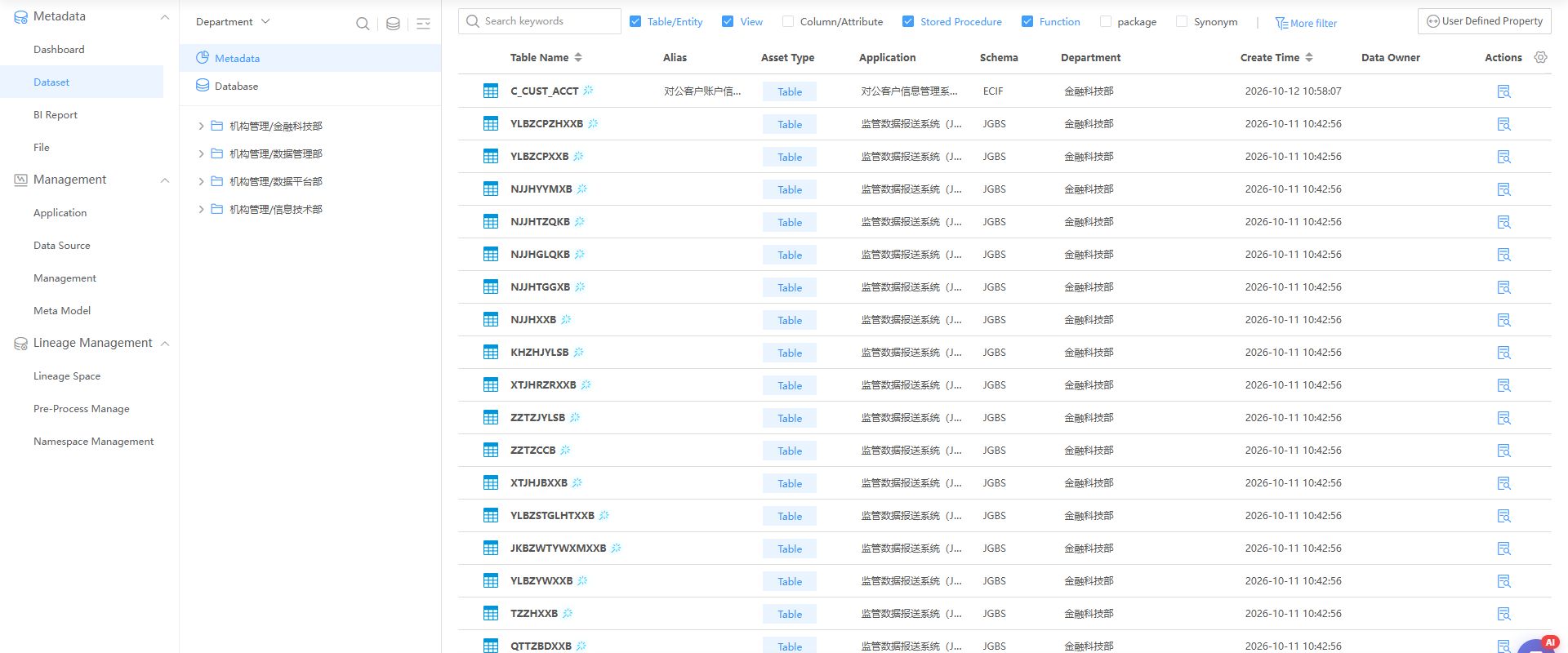Screen dimensions: 1568x653
Task: Uncheck the Function filter checkbox
Action: click(1027, 21)
